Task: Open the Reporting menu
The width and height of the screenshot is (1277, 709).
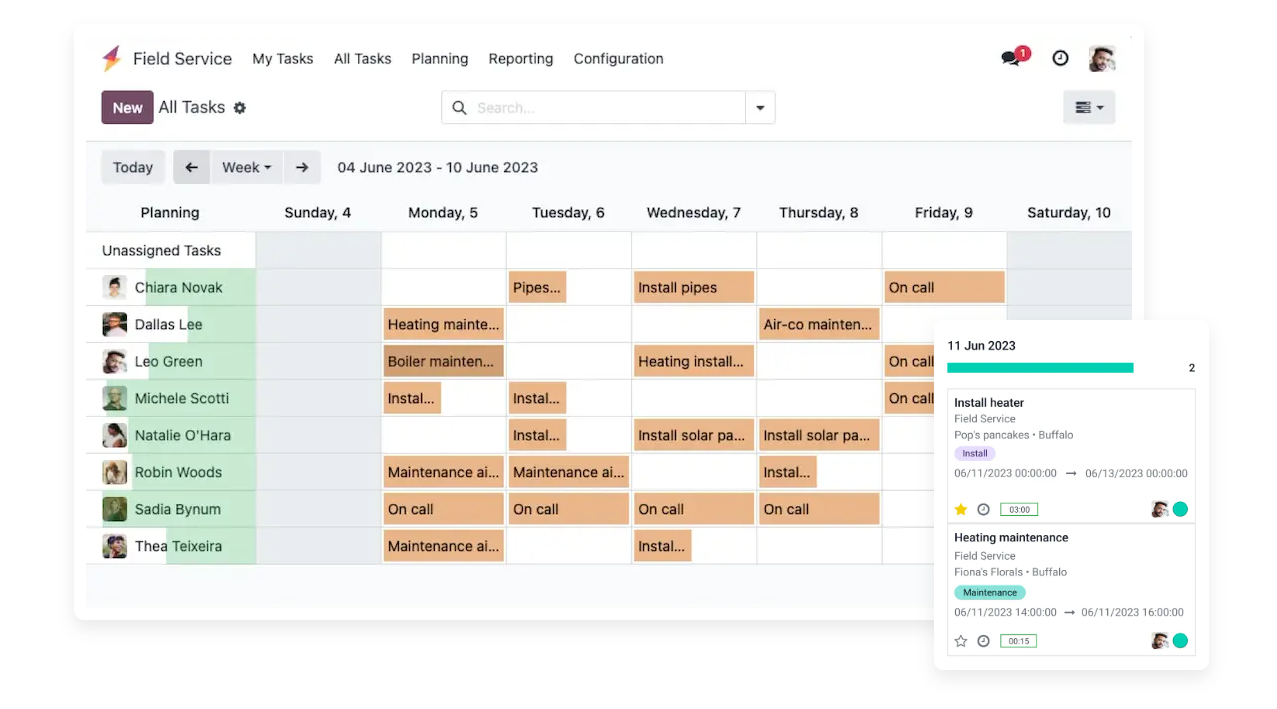Action: tap(521, 59)
